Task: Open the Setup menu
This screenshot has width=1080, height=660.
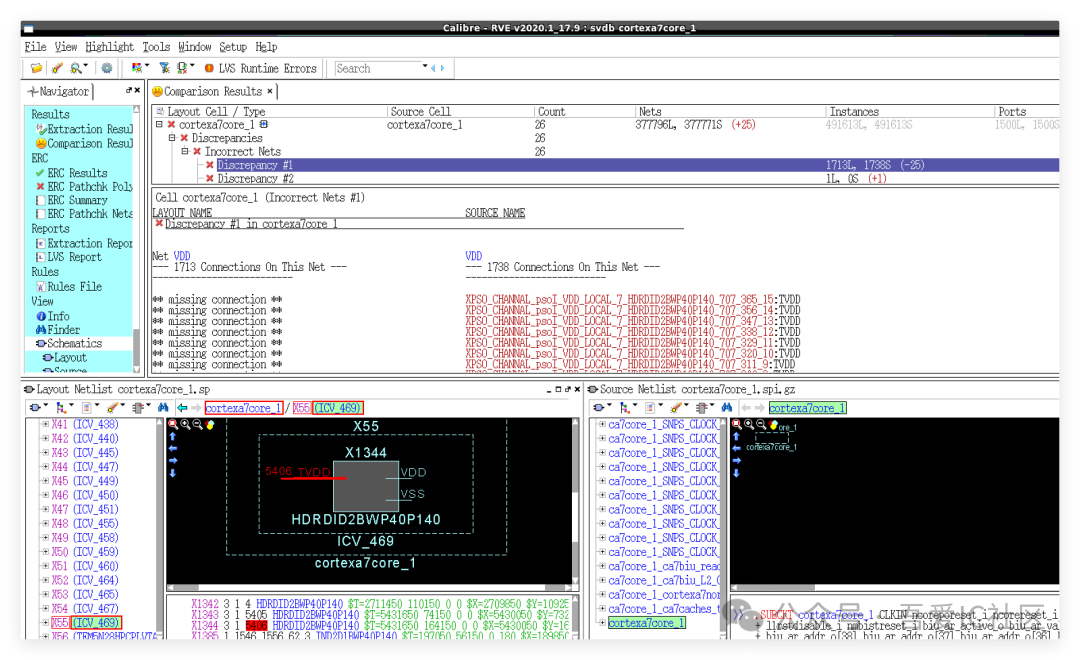Action: point(233,47)
